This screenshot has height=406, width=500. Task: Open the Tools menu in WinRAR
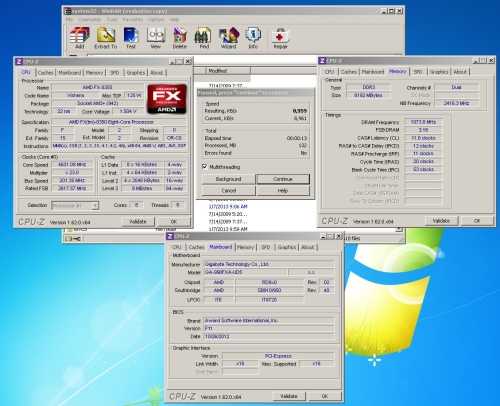click(112, 20)
